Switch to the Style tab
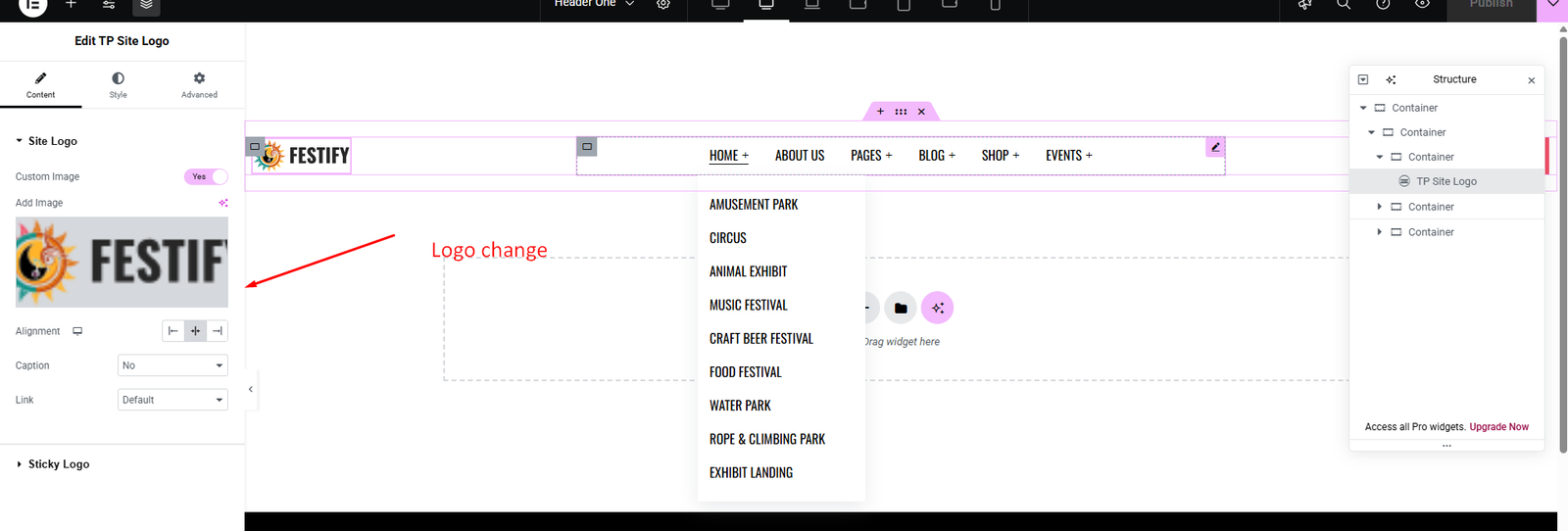 118,85
